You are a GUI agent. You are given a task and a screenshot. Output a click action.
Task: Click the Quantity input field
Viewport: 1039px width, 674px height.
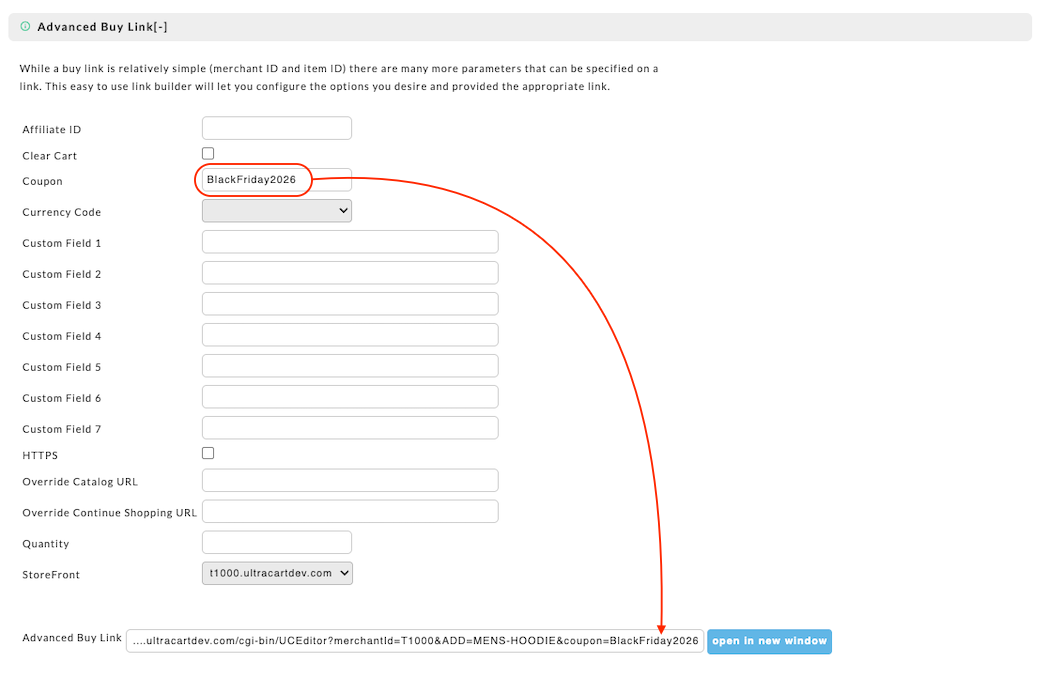(276, 542)
